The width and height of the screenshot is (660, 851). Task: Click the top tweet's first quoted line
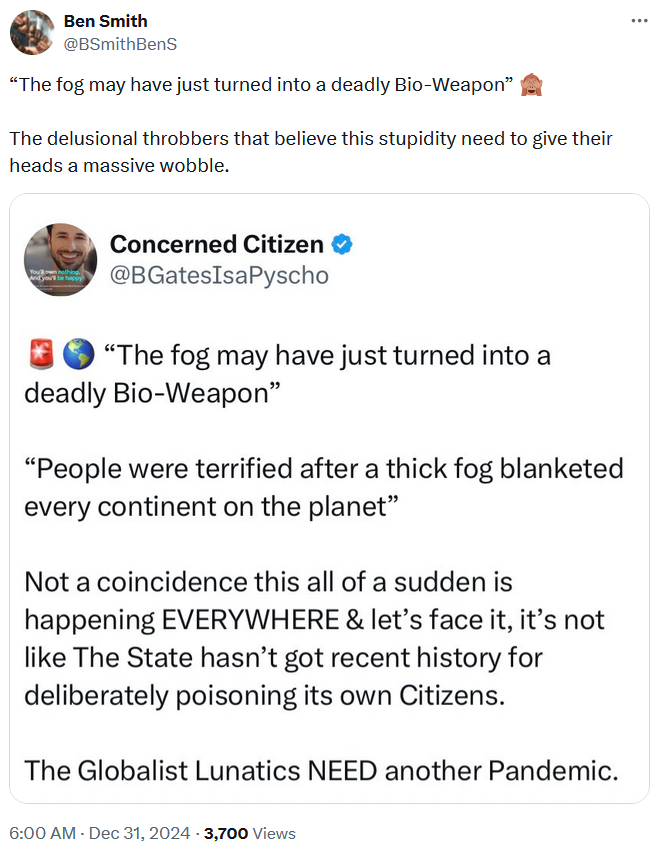point(261,85)
